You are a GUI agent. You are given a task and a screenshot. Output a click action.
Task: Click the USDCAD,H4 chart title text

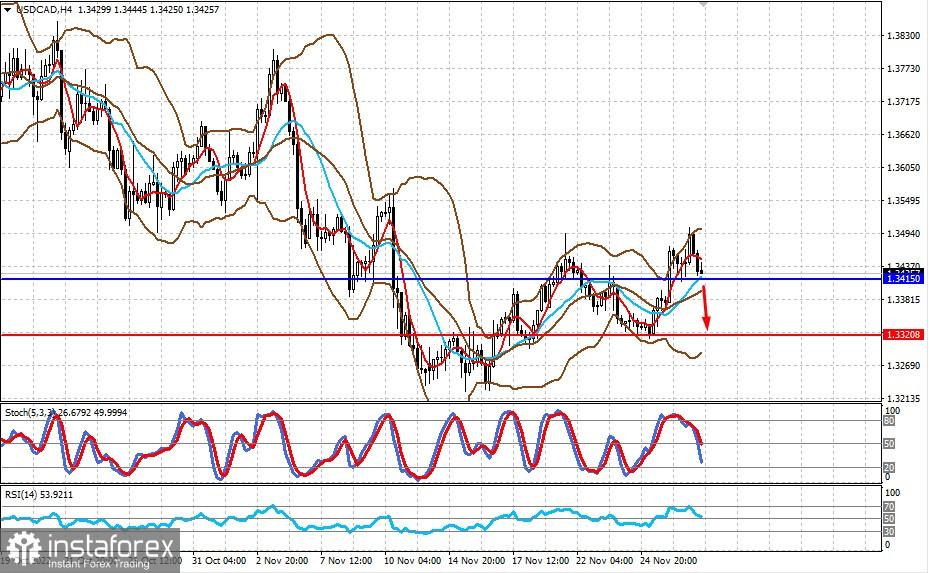(x=43, y=9)
